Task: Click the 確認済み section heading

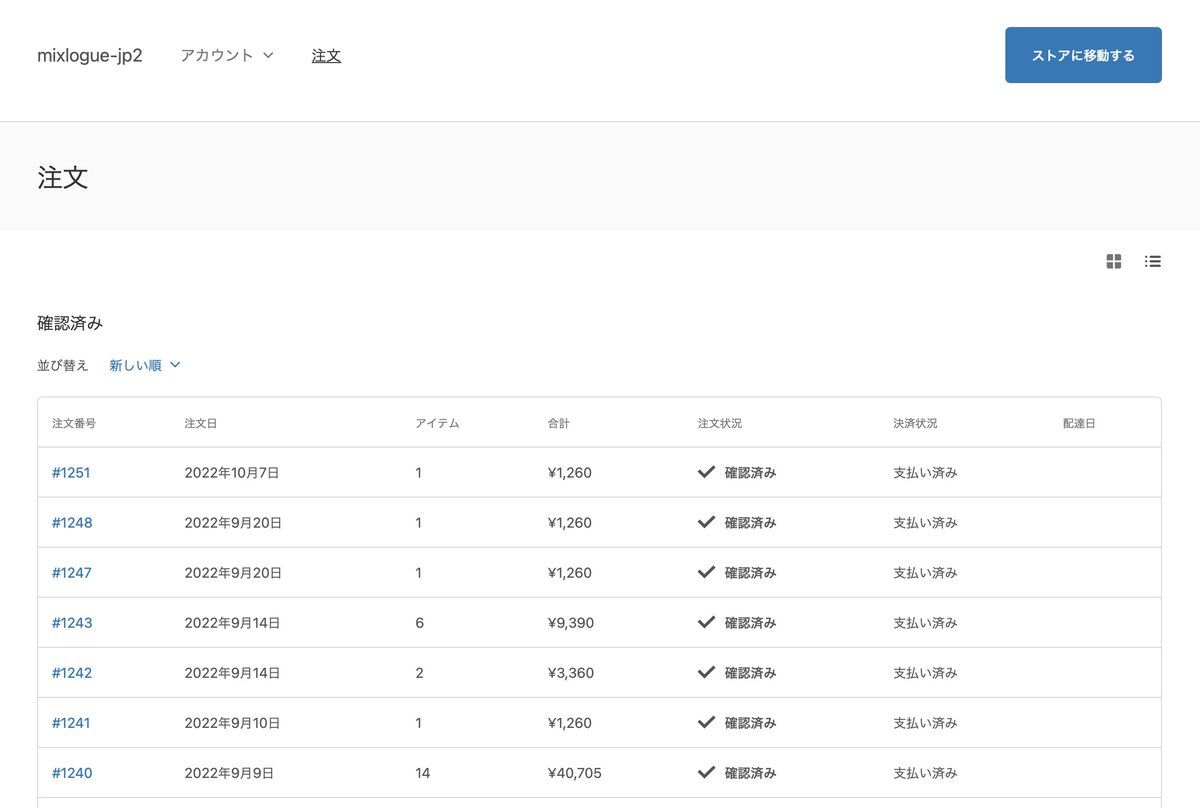Action: [x=70, y=323]
